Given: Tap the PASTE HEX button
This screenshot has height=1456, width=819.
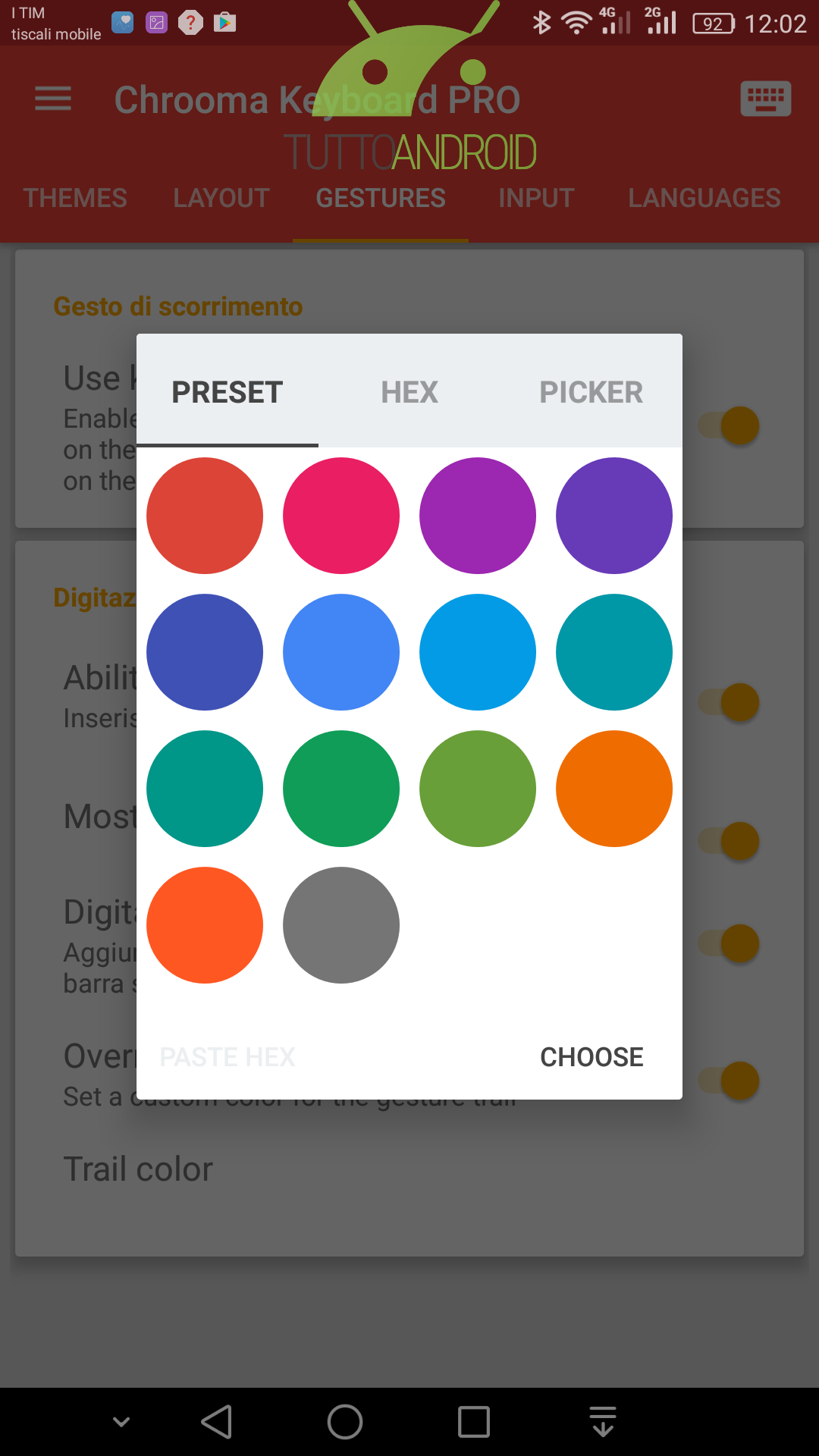Looking at the screenshot, I should [x=227, y=1057].
